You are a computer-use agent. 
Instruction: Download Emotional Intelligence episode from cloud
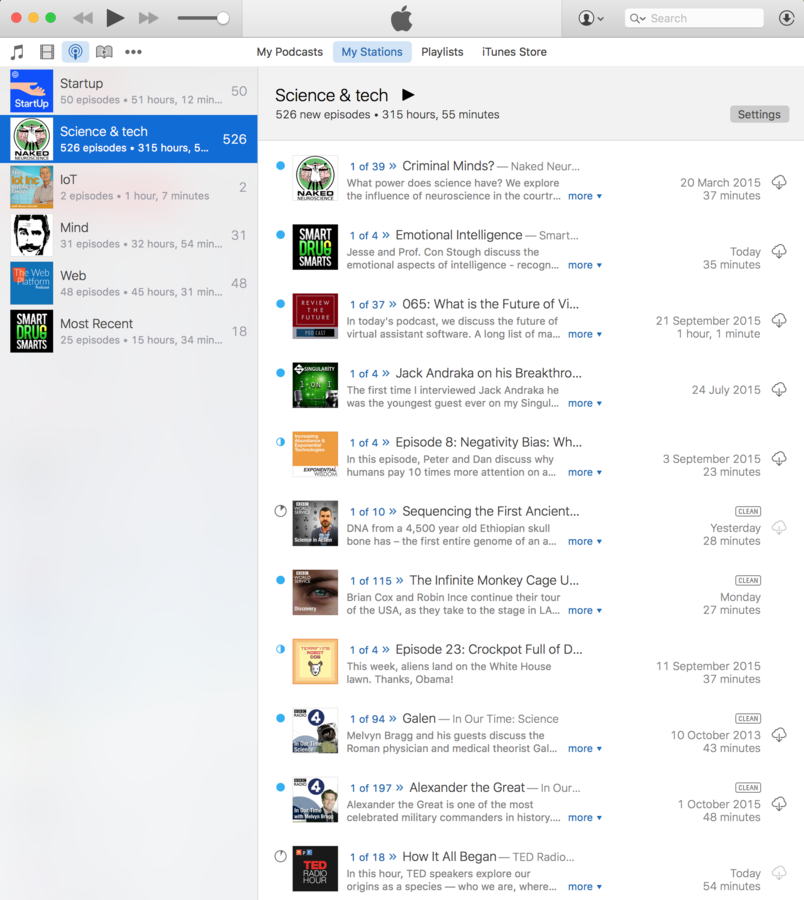(779, 251)
